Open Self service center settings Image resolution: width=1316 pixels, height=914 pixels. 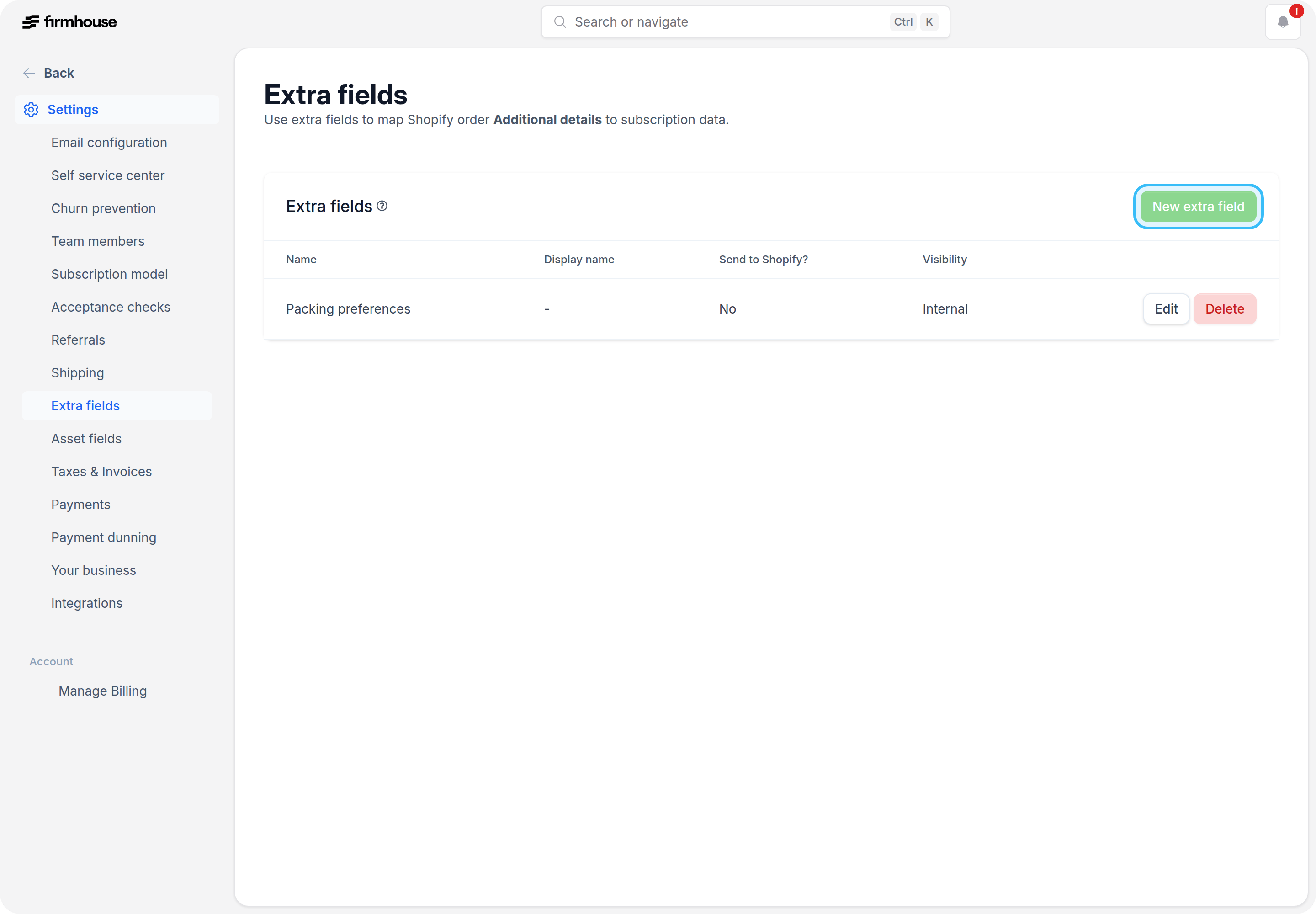point(108,175)
